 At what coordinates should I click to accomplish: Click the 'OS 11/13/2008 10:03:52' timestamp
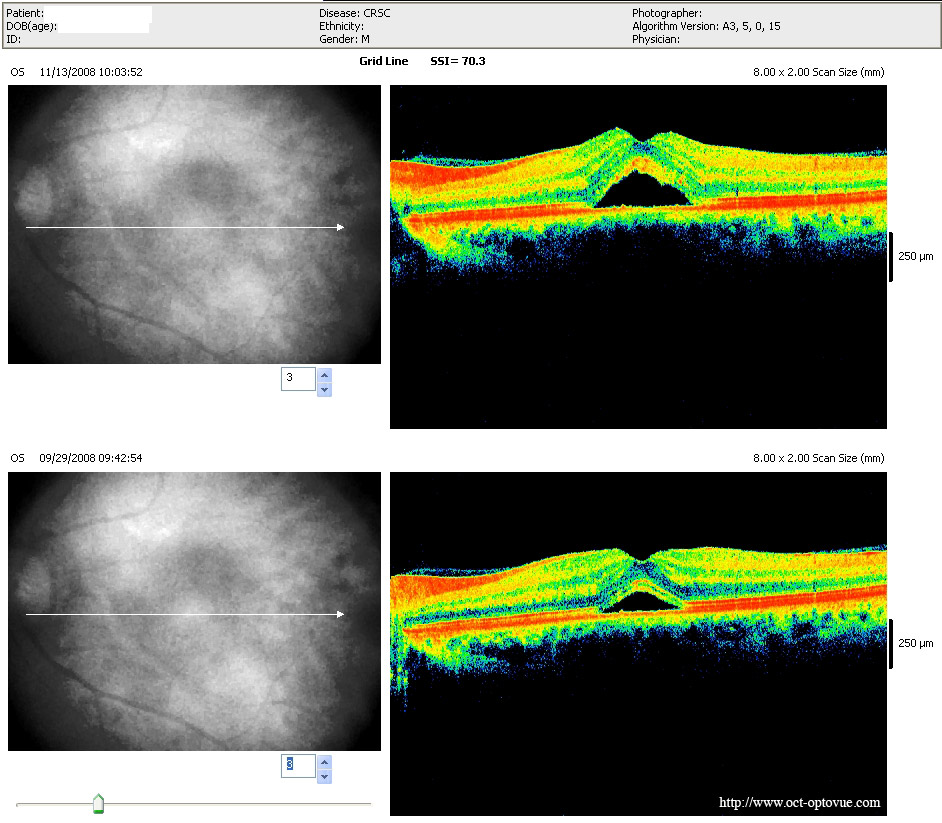coord(76,72)
